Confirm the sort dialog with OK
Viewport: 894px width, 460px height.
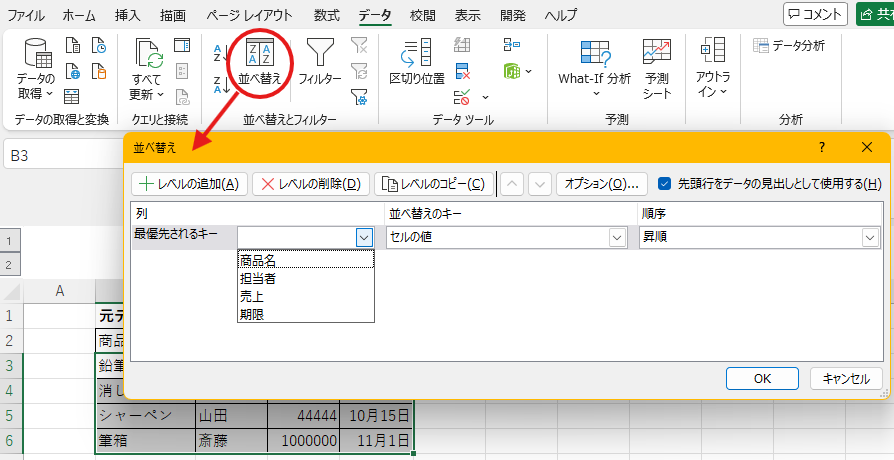[x=762, y=378]
